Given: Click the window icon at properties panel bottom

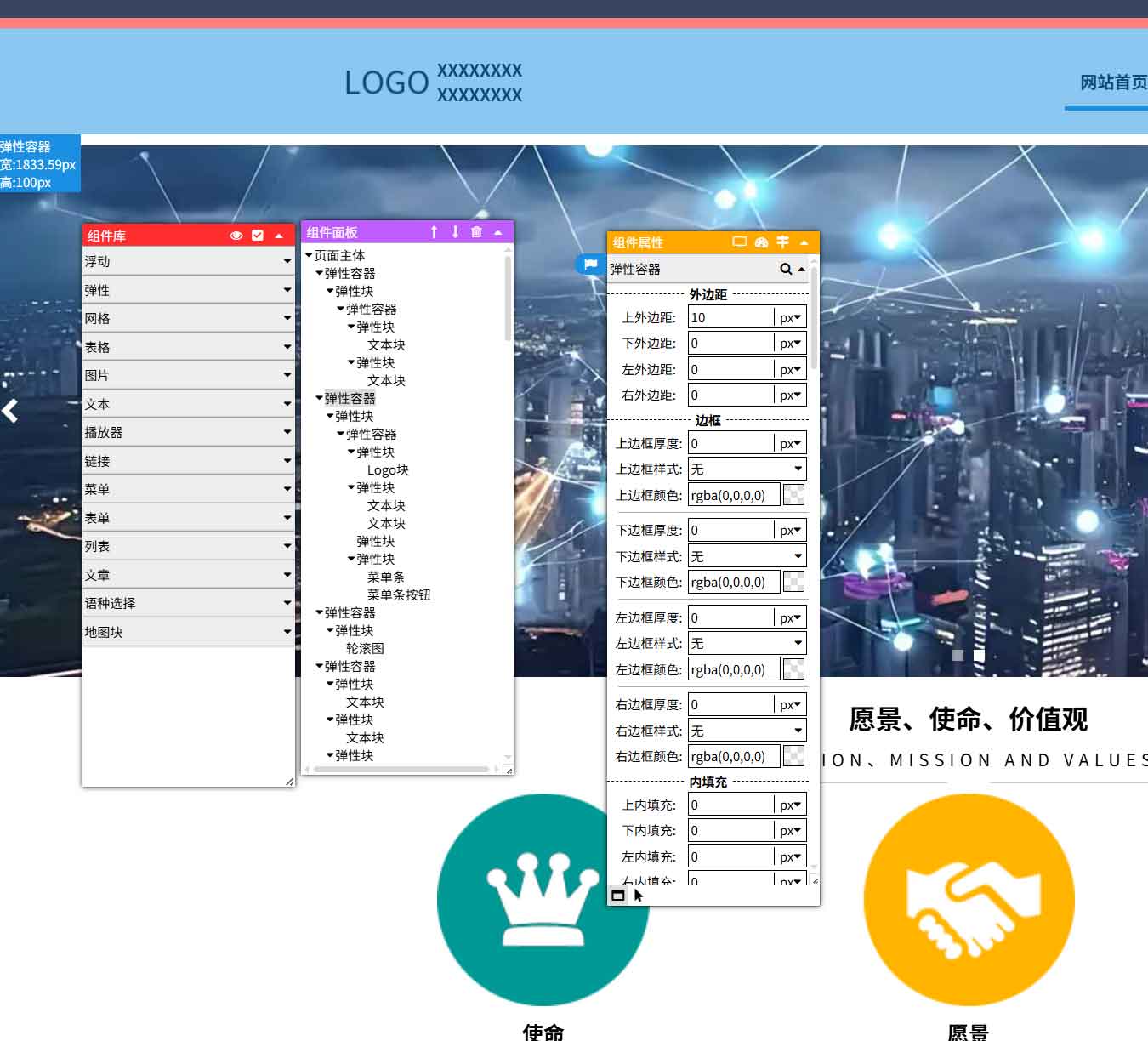Looking at the screenshot, I should (x=618, y=895).
